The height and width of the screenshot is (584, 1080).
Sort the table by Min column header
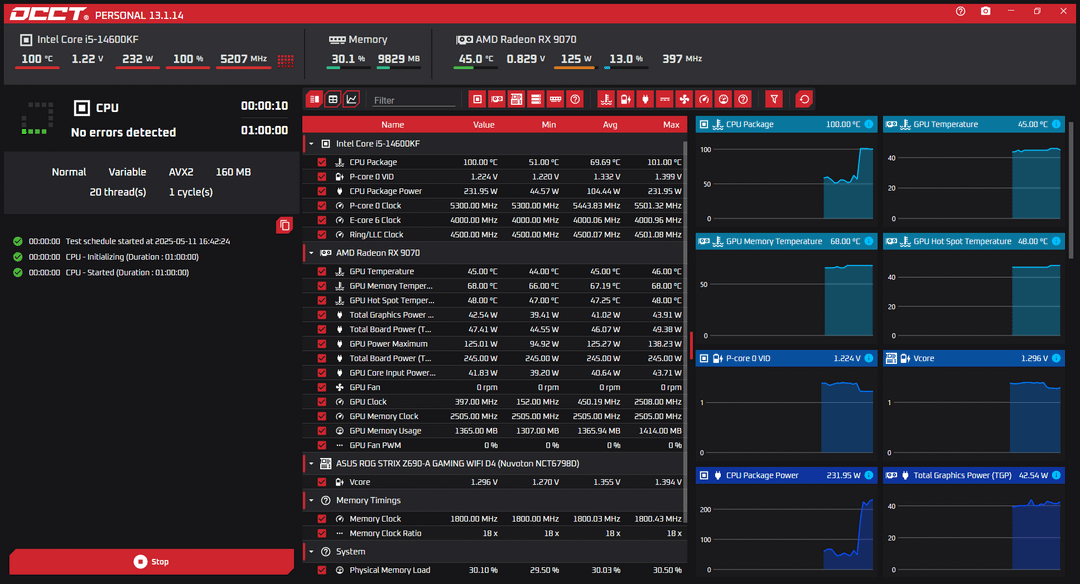tap(548, 125)
